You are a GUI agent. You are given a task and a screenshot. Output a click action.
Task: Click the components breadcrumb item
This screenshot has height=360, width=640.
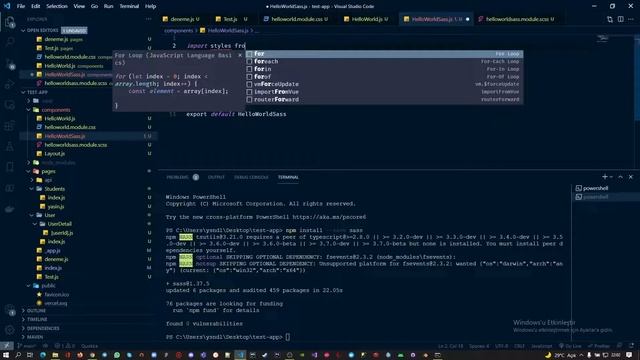(178, 30)
